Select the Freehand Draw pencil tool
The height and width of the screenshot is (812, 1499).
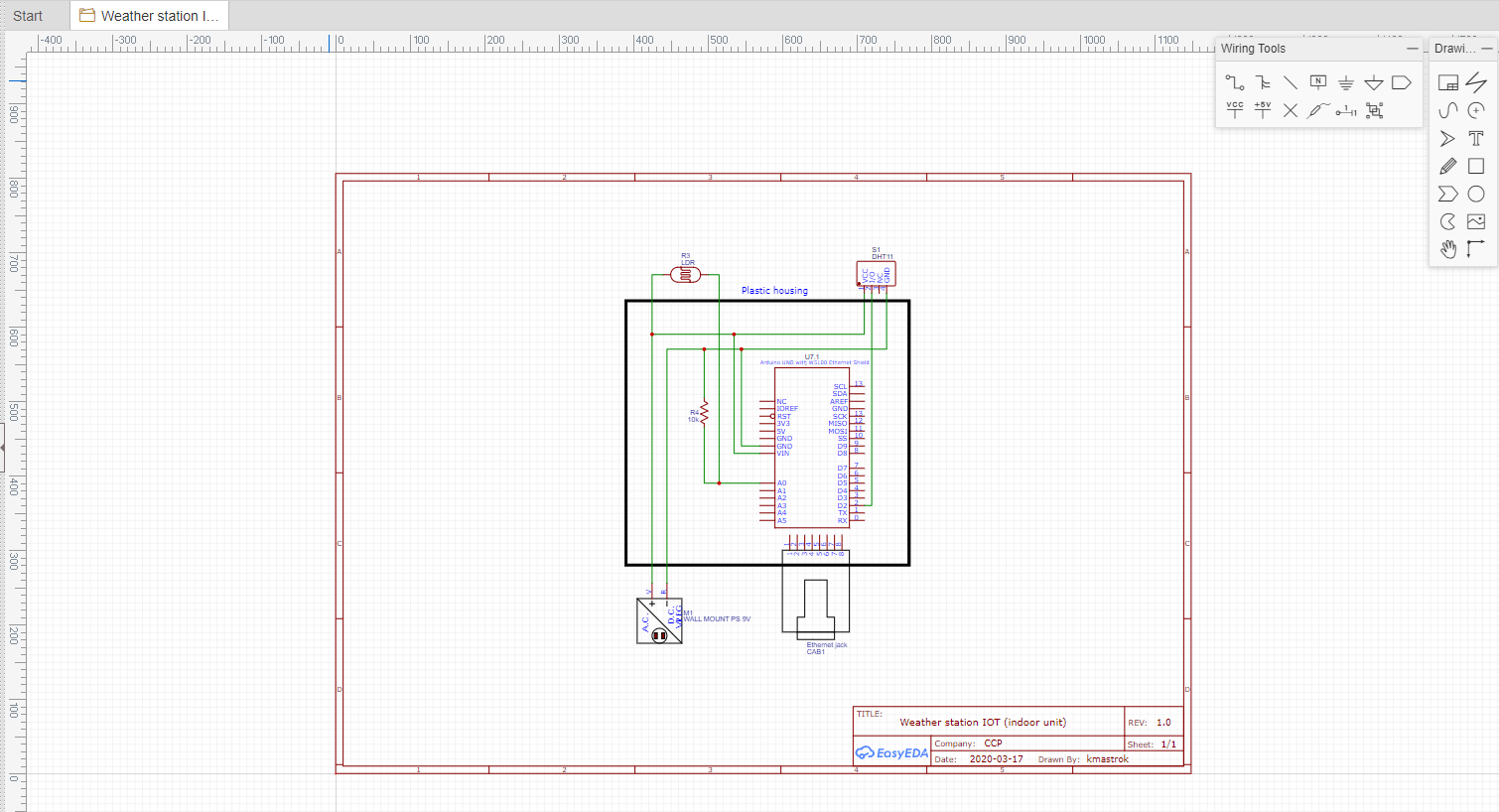1448,166
